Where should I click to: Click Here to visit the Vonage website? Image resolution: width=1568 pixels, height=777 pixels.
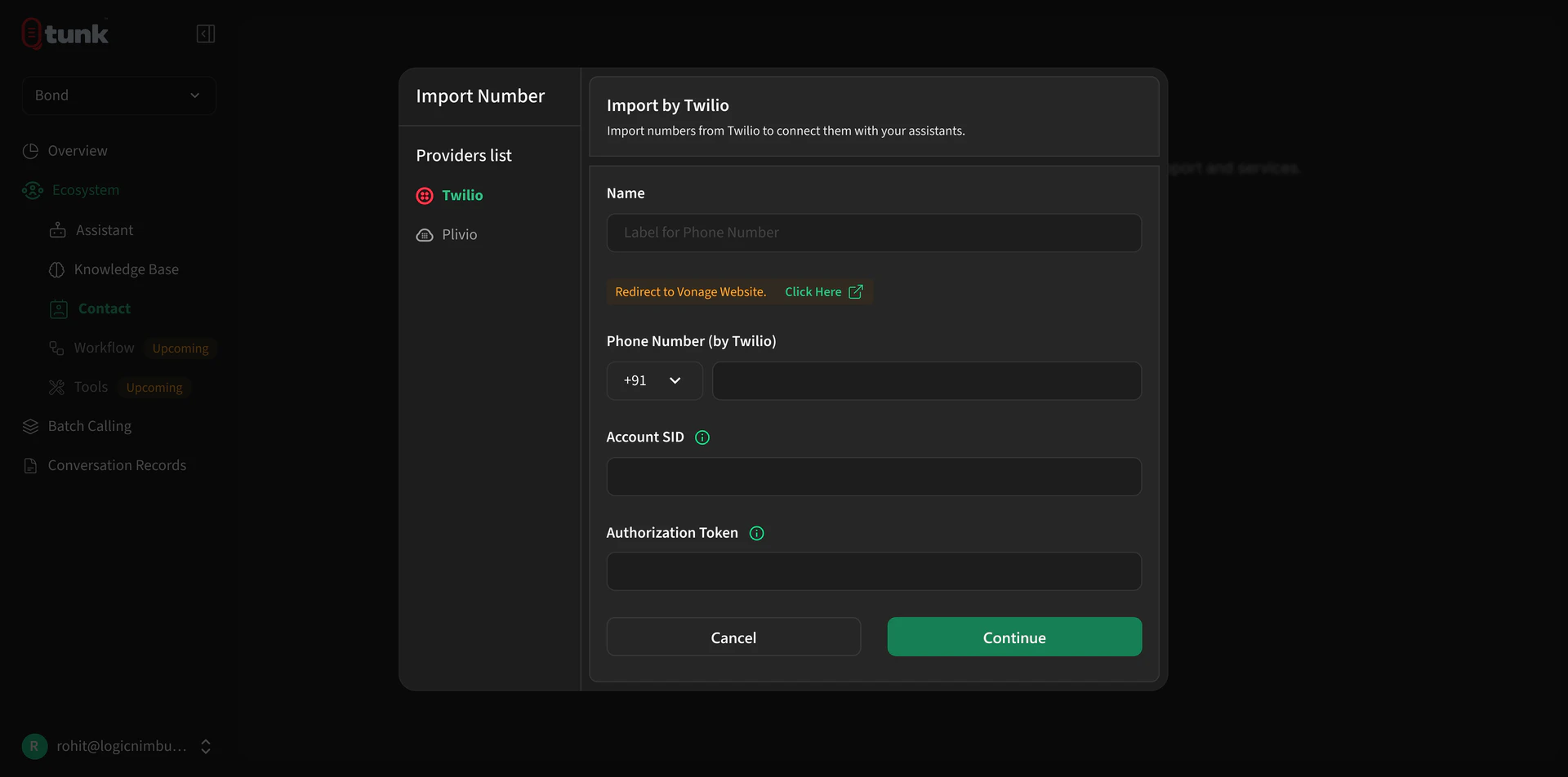click(813, 291)
